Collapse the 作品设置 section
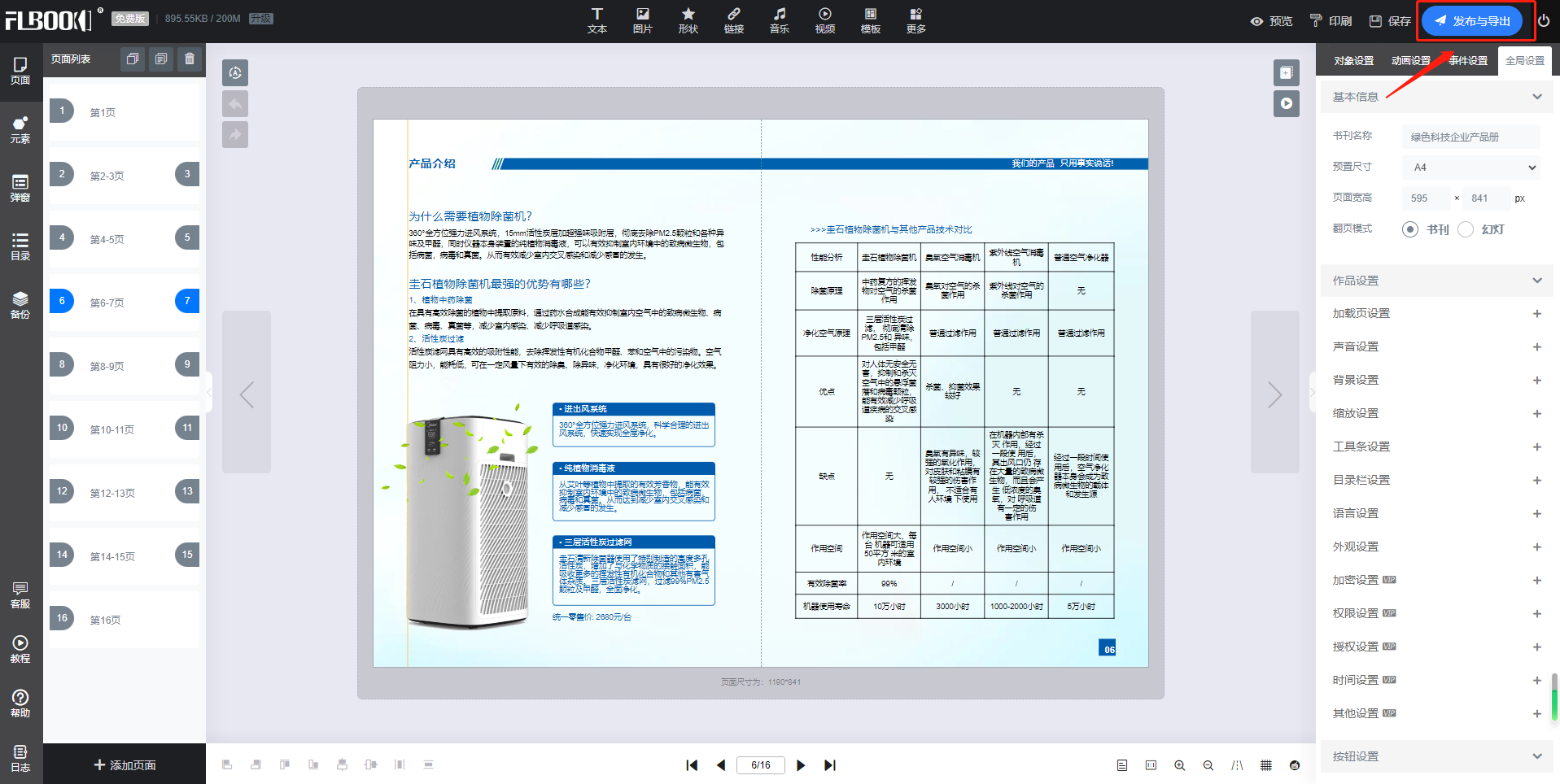Screen dimensions: 1560x784 pyautogui.click(x=1537, y=281)
